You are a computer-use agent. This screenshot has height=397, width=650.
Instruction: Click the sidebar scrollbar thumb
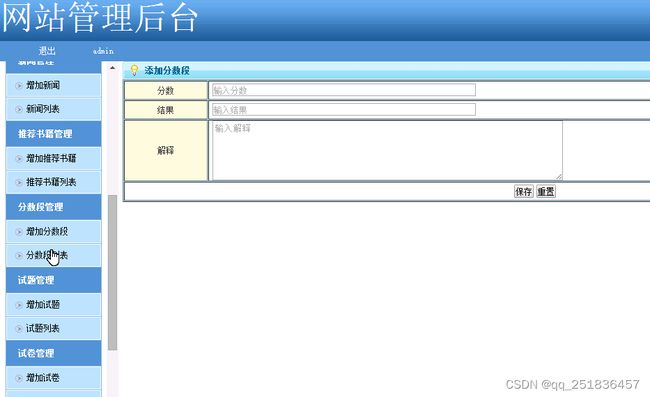pyautogui.click(x=112, y=273)
